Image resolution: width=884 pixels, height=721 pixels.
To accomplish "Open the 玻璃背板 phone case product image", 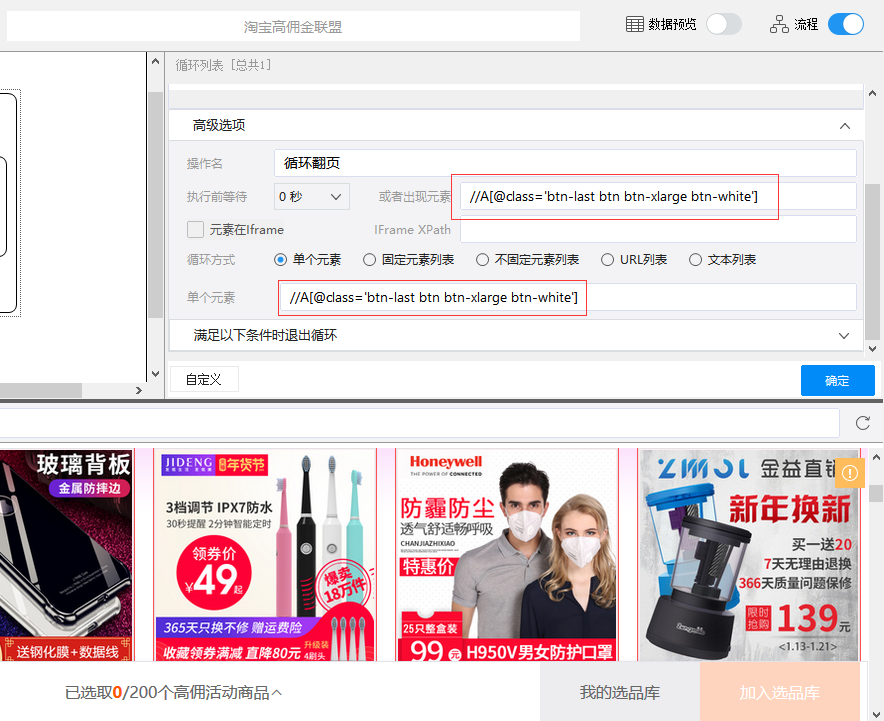I will point(67,555).
